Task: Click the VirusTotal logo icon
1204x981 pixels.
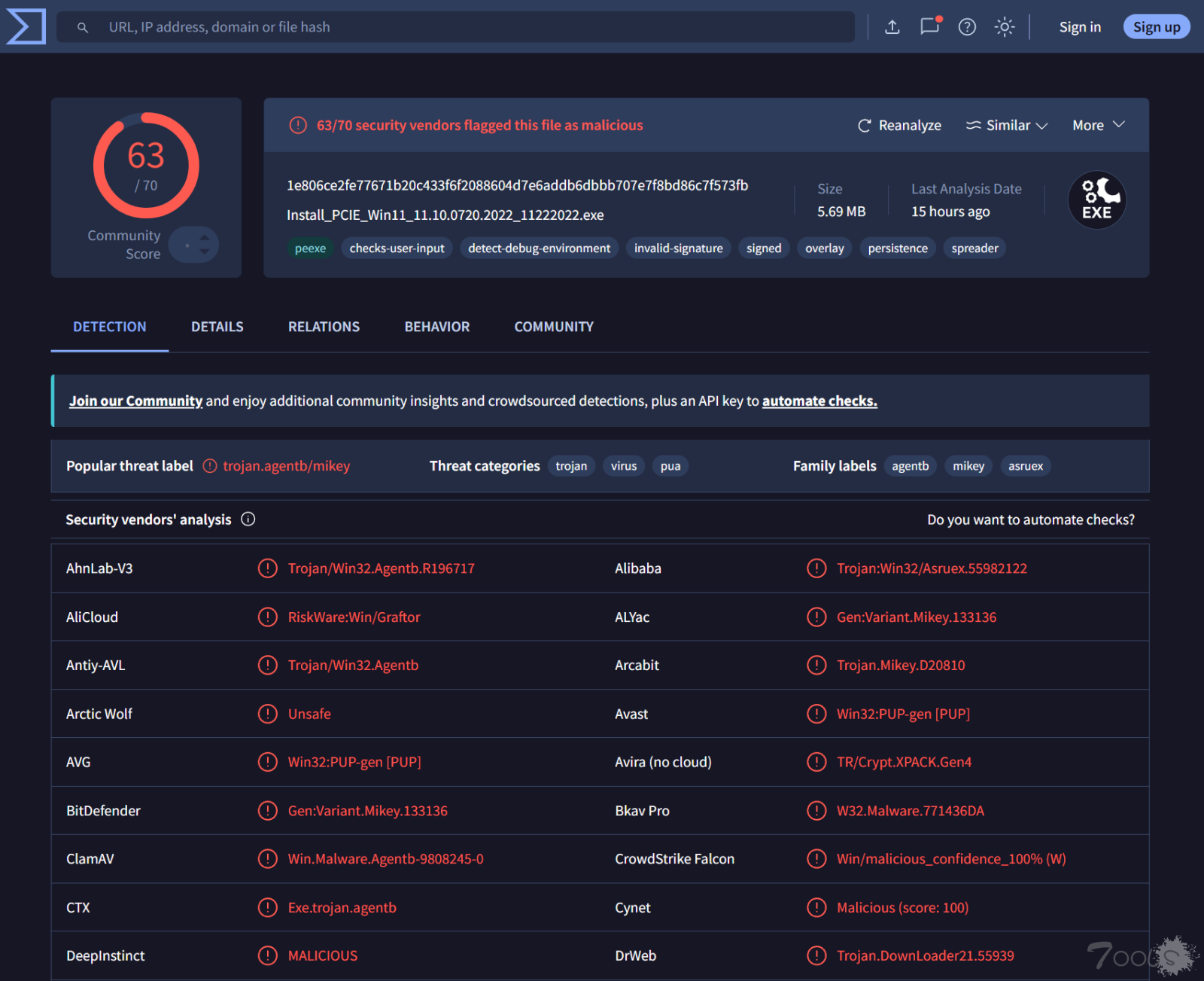Action: click(26, 26)
